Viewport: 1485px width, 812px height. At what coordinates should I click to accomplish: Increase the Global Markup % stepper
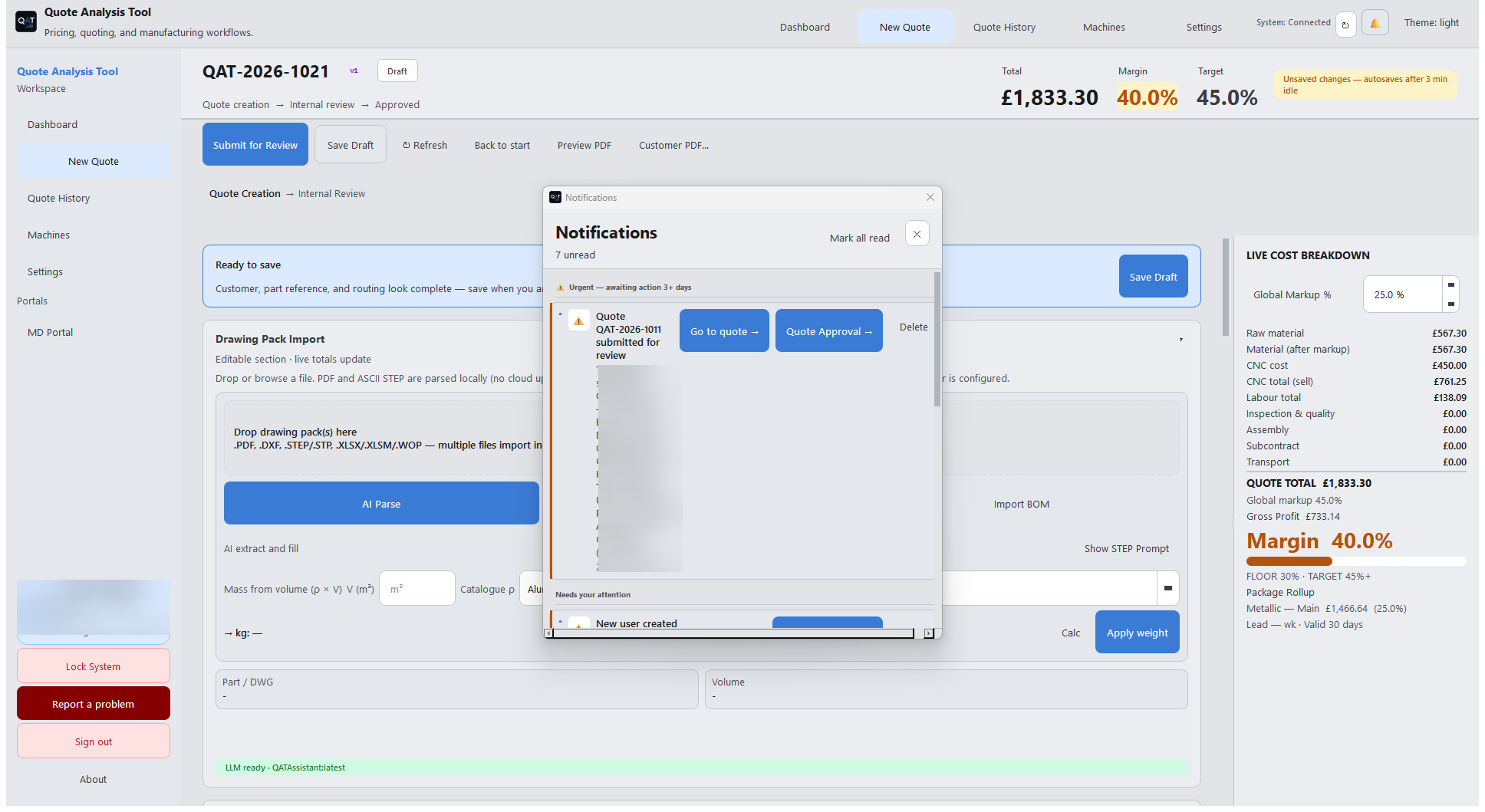(x=1450, y=284)
